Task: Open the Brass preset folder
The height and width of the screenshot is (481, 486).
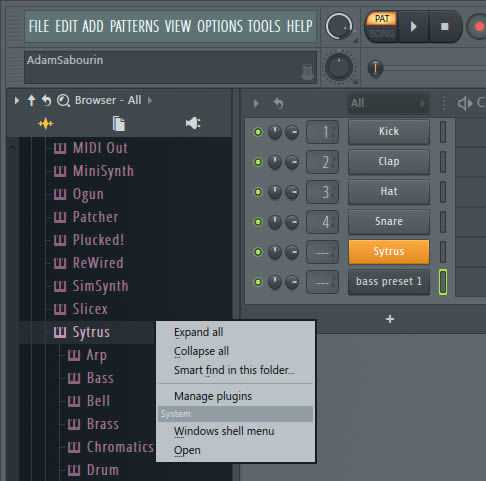Action: point(103,424)
